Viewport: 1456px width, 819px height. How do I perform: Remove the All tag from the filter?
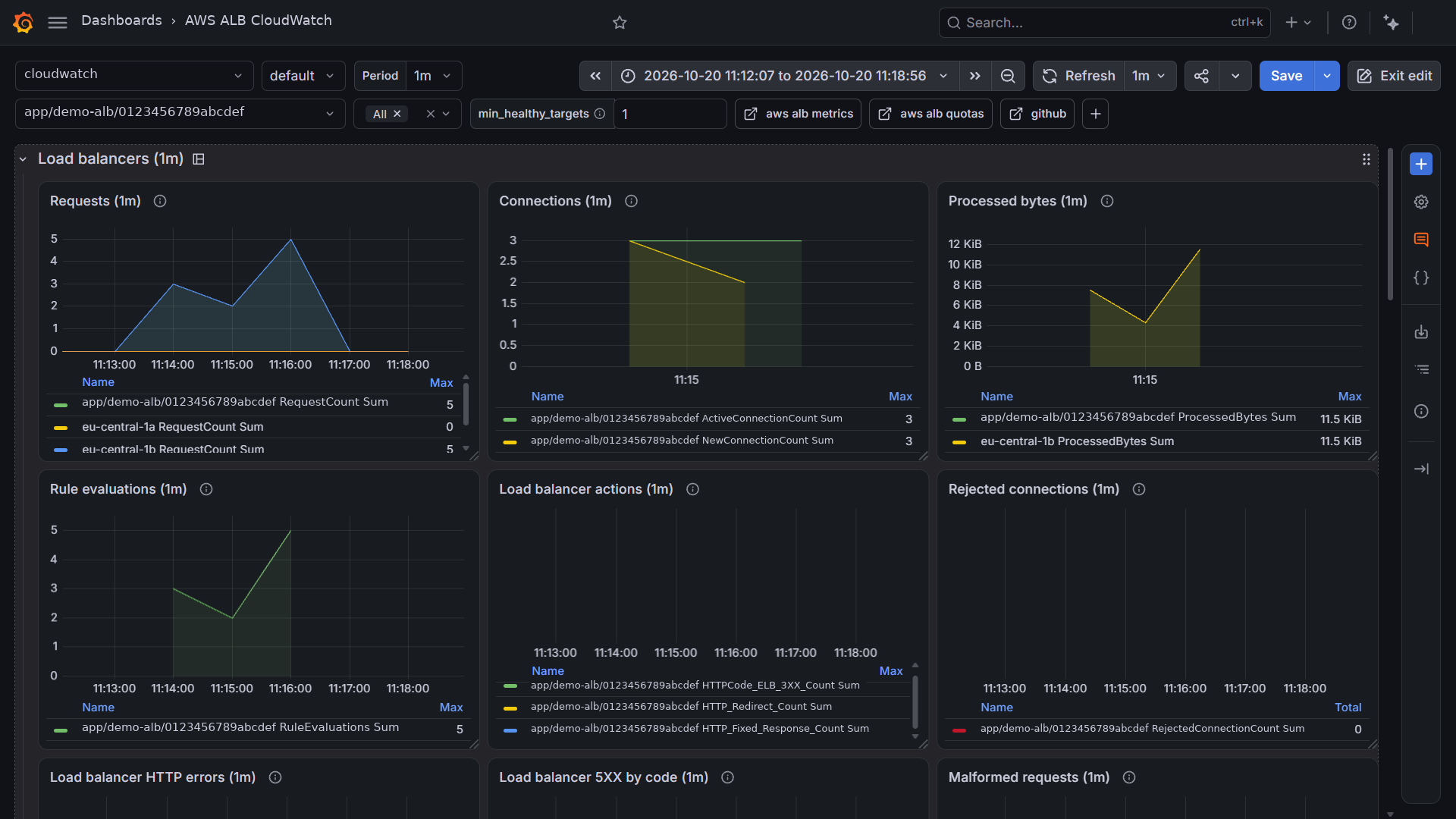click(x=397, y=114)
